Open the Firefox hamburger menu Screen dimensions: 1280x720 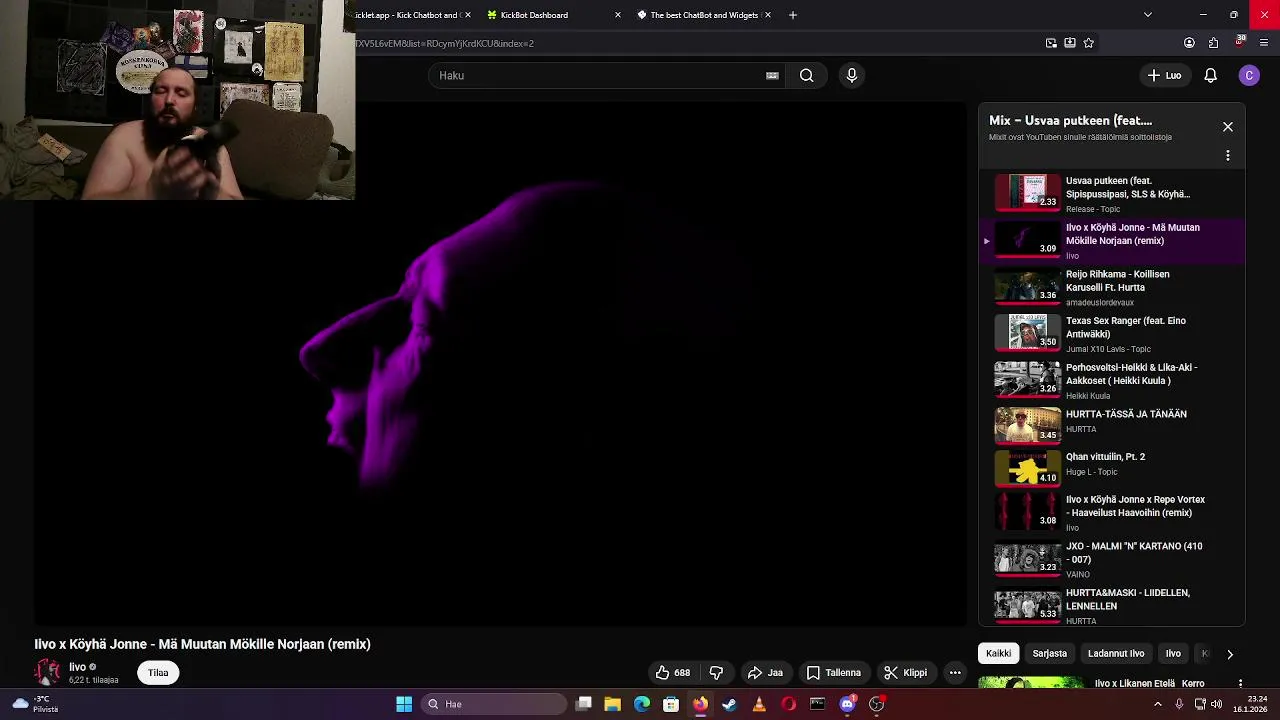tap(1264, 43)
